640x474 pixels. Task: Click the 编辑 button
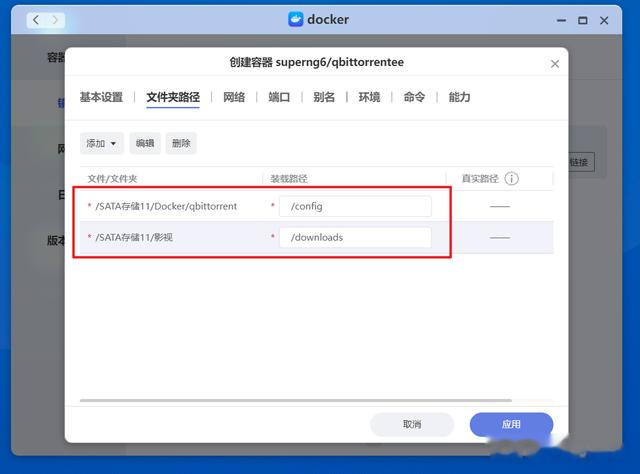[145, 143]
